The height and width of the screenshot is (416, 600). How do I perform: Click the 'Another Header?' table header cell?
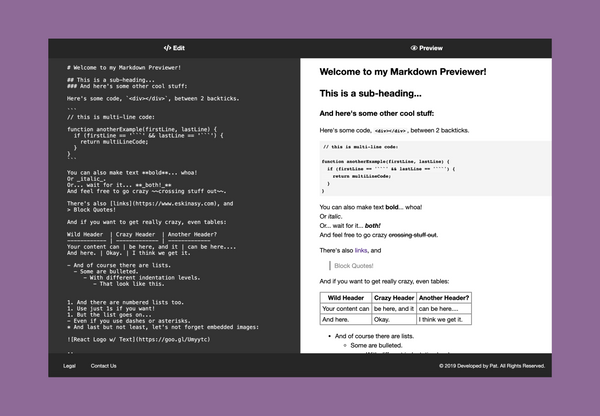pyautogui.click(x=444, y=298)
